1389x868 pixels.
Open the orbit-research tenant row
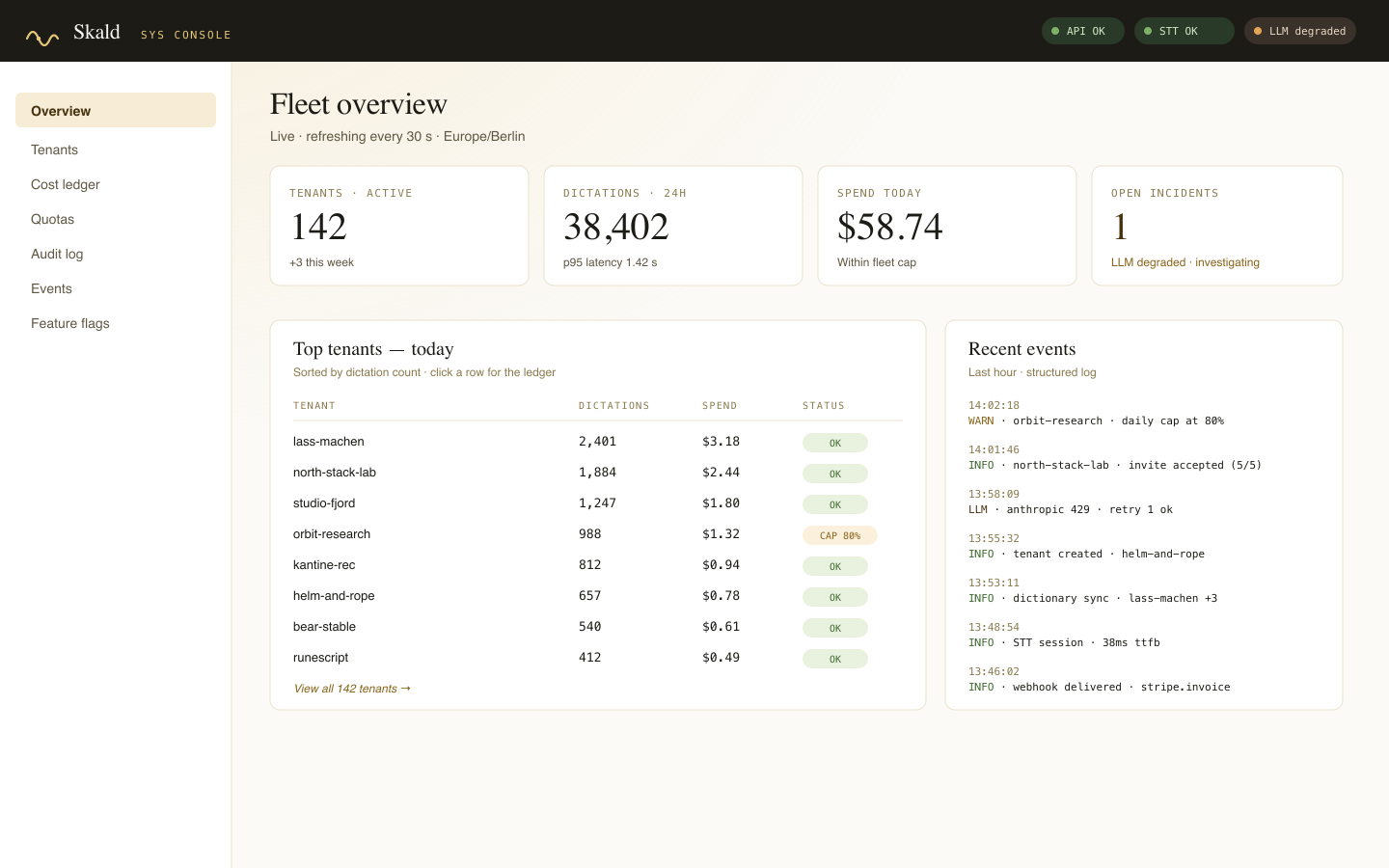(x=598, y=534)
